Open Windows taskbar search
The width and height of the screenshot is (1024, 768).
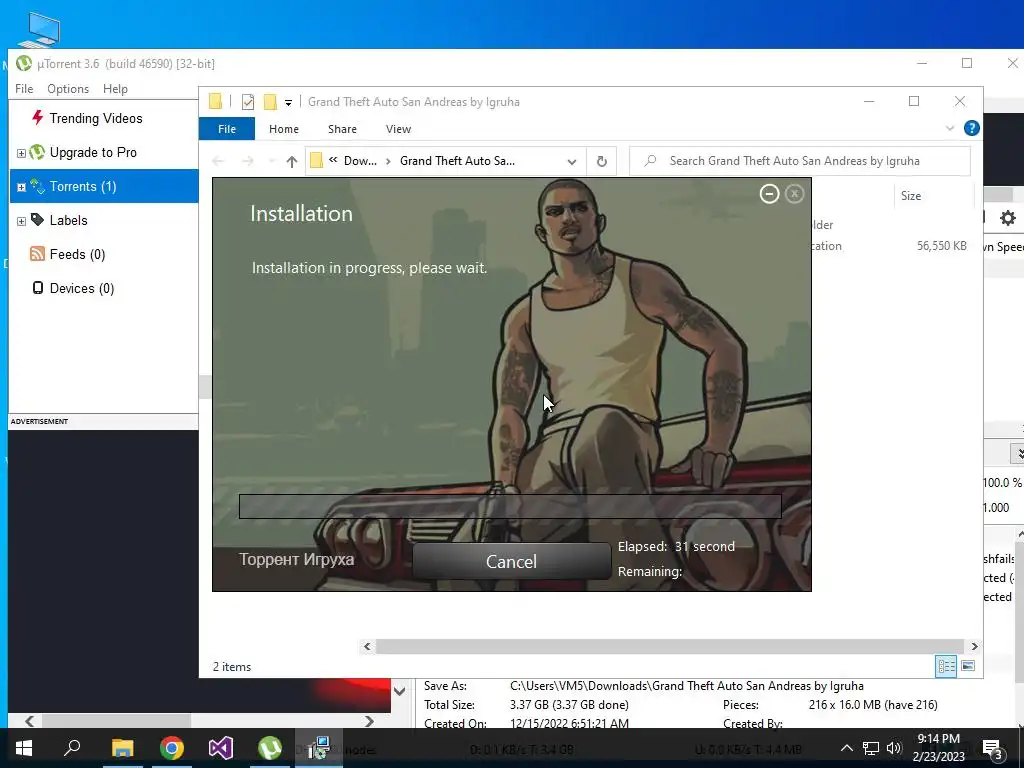[x=72, y=748]
